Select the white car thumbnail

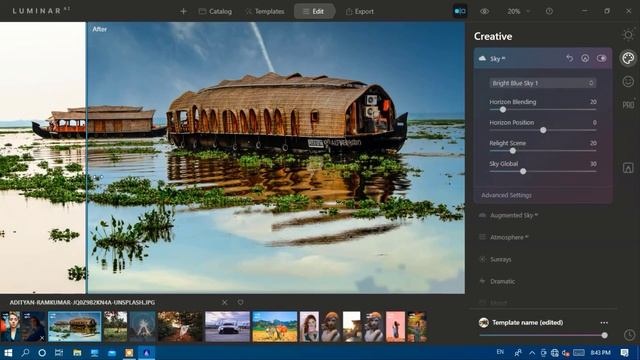tap(227, 327)
